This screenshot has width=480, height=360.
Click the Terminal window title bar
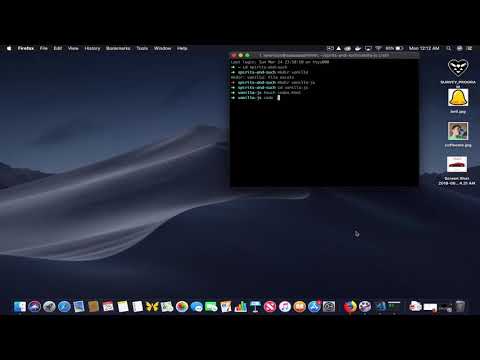(x=324, y=56)
